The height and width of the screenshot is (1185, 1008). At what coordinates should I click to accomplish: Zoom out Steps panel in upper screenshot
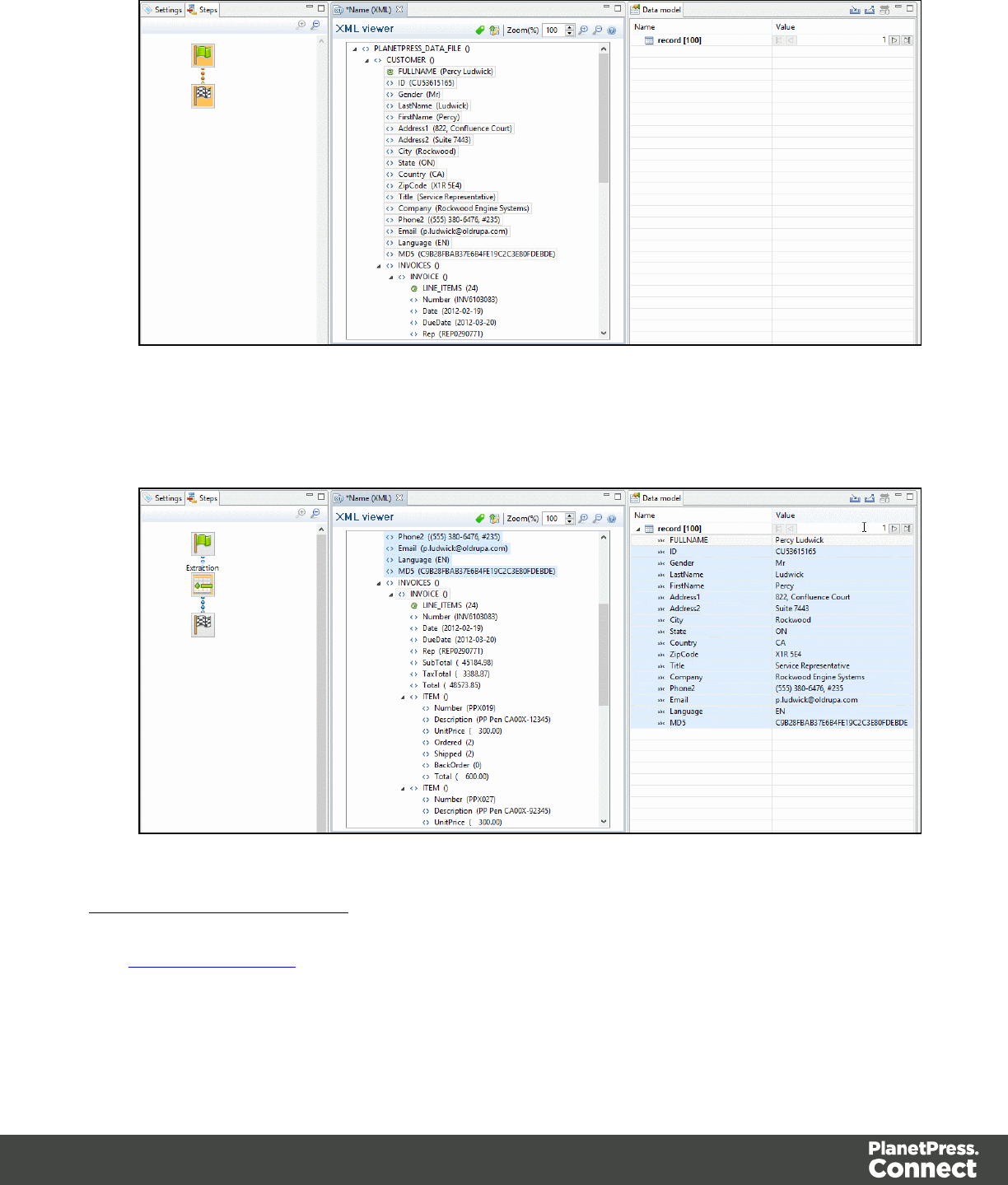coord(315,25)
